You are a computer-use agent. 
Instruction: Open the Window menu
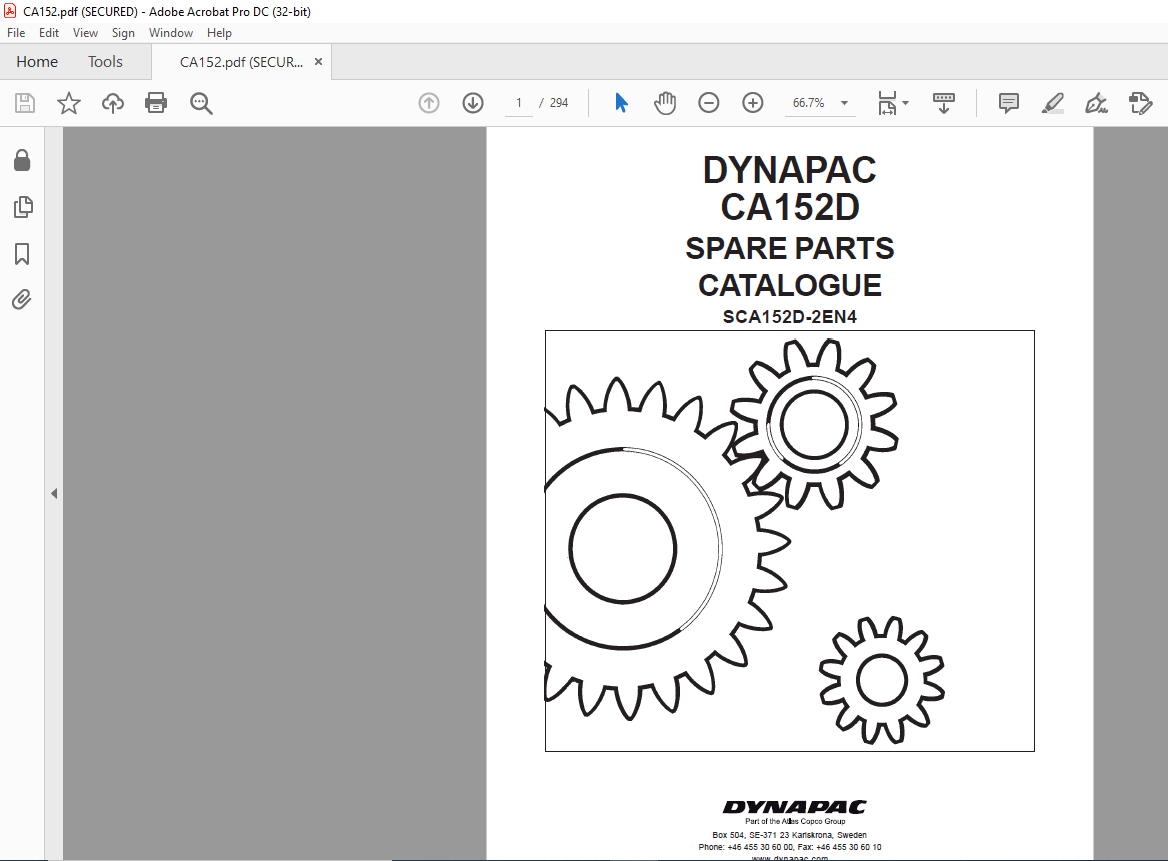coord(171,33)
